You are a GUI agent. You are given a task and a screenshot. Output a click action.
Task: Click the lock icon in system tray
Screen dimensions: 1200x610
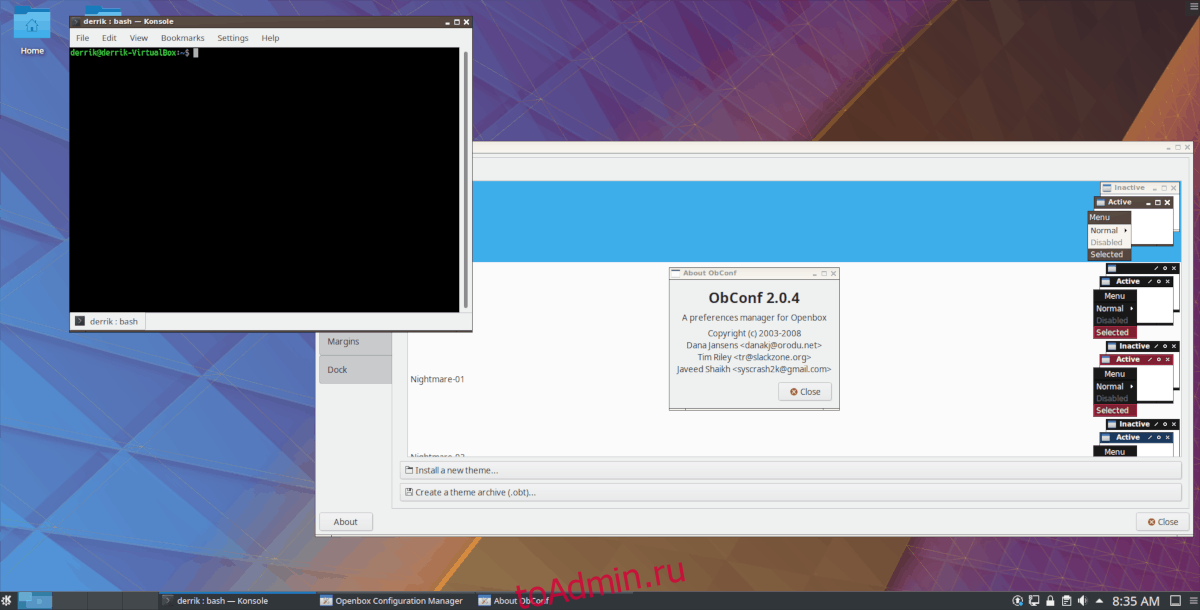tap(1050, 601)
